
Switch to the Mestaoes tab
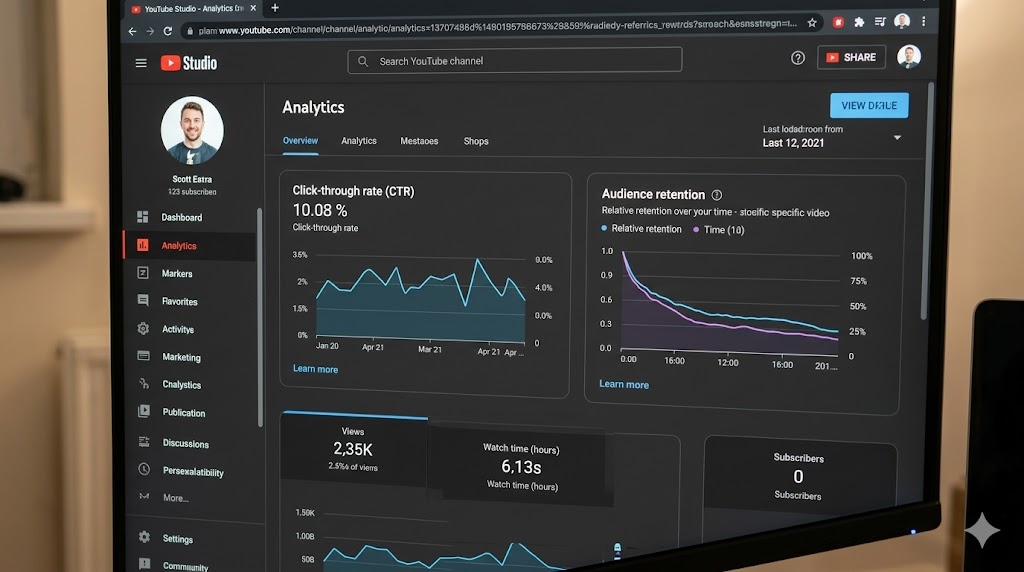[x=419, y=141]
